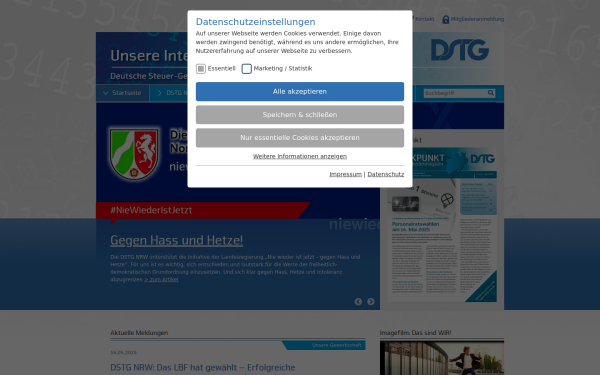
Task: Open the Impressum link
Action: (x=345, y=174)
